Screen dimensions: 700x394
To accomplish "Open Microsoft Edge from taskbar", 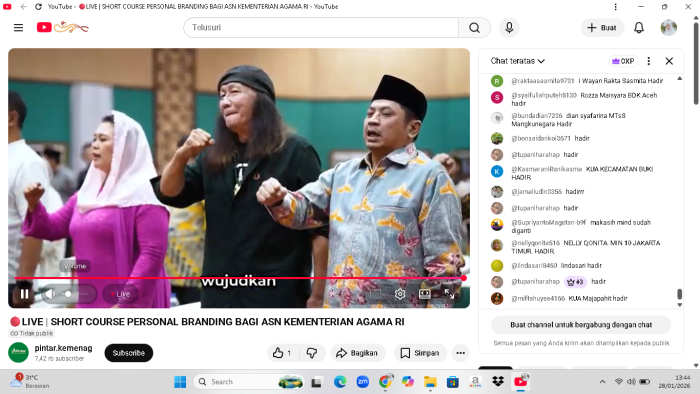I will point(340,382).
